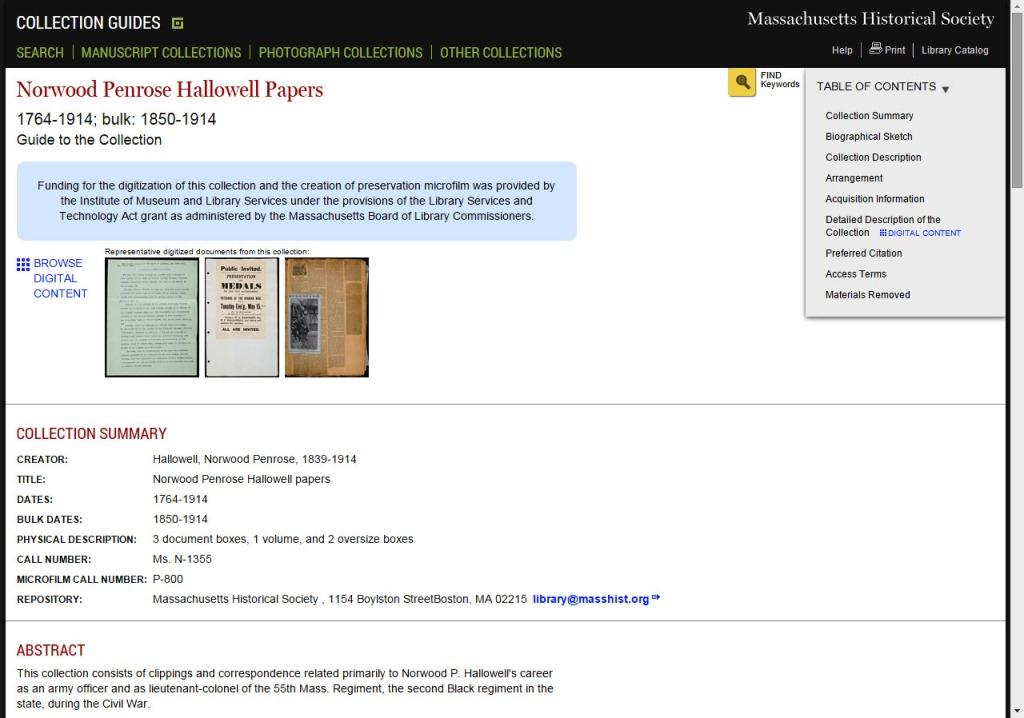Open the Photograph Collections menu
This screenshot has height=718, width=1024.
[340, 52]
